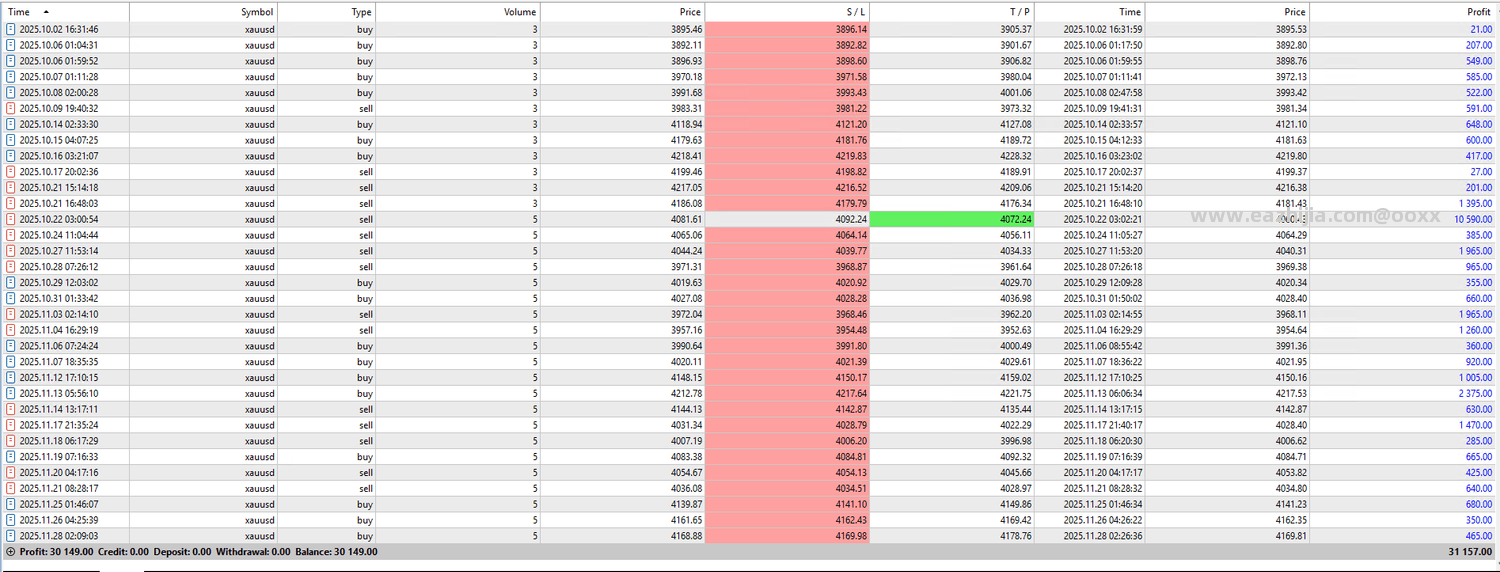The width and height of the screenshot is (1500, 572).
Task: Select the open price 4186.08
Action: tap(686, 203)
